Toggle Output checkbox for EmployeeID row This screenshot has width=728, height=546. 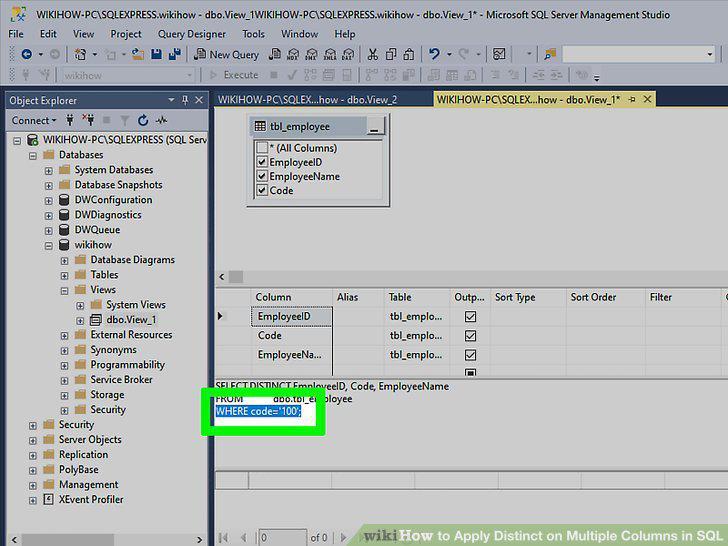pos(470,317)
